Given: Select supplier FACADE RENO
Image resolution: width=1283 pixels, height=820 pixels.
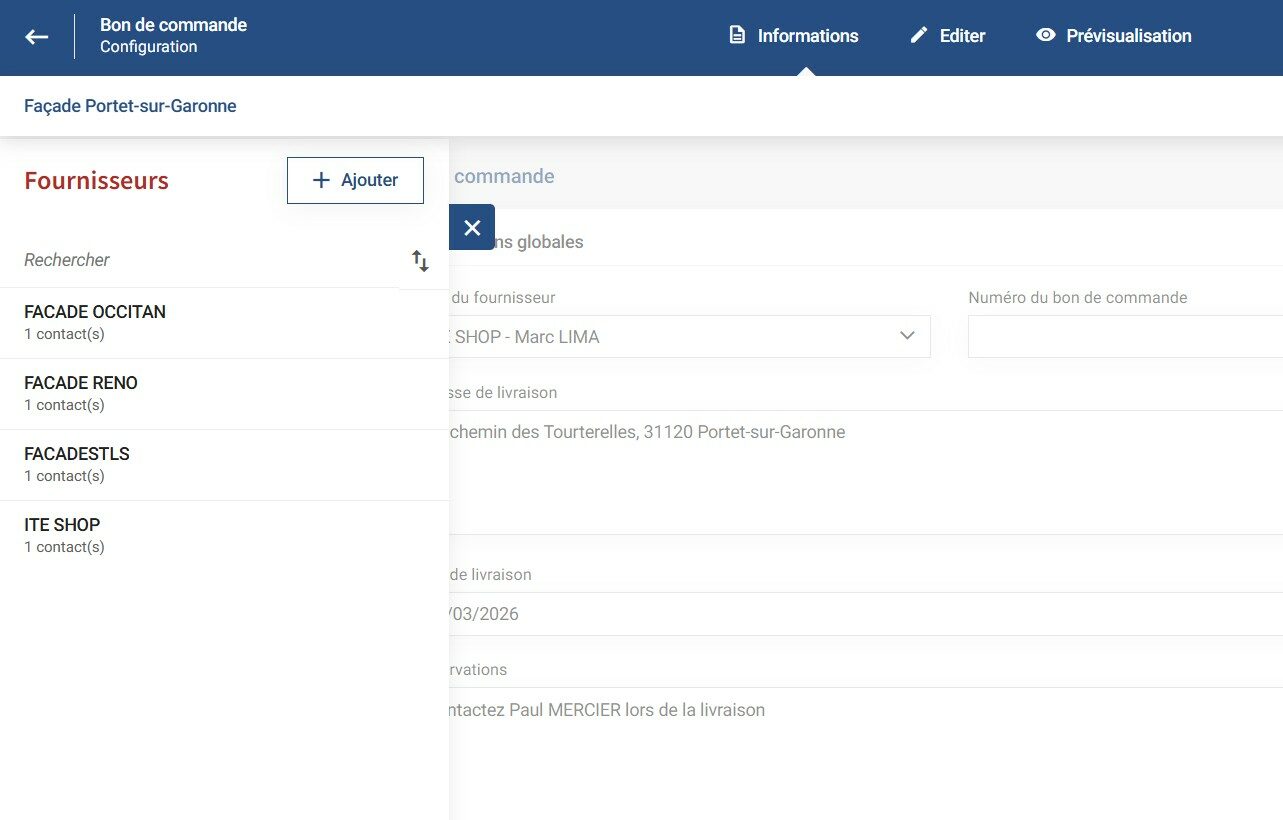Looking at the screenshot, I should (x=81, y=393).
